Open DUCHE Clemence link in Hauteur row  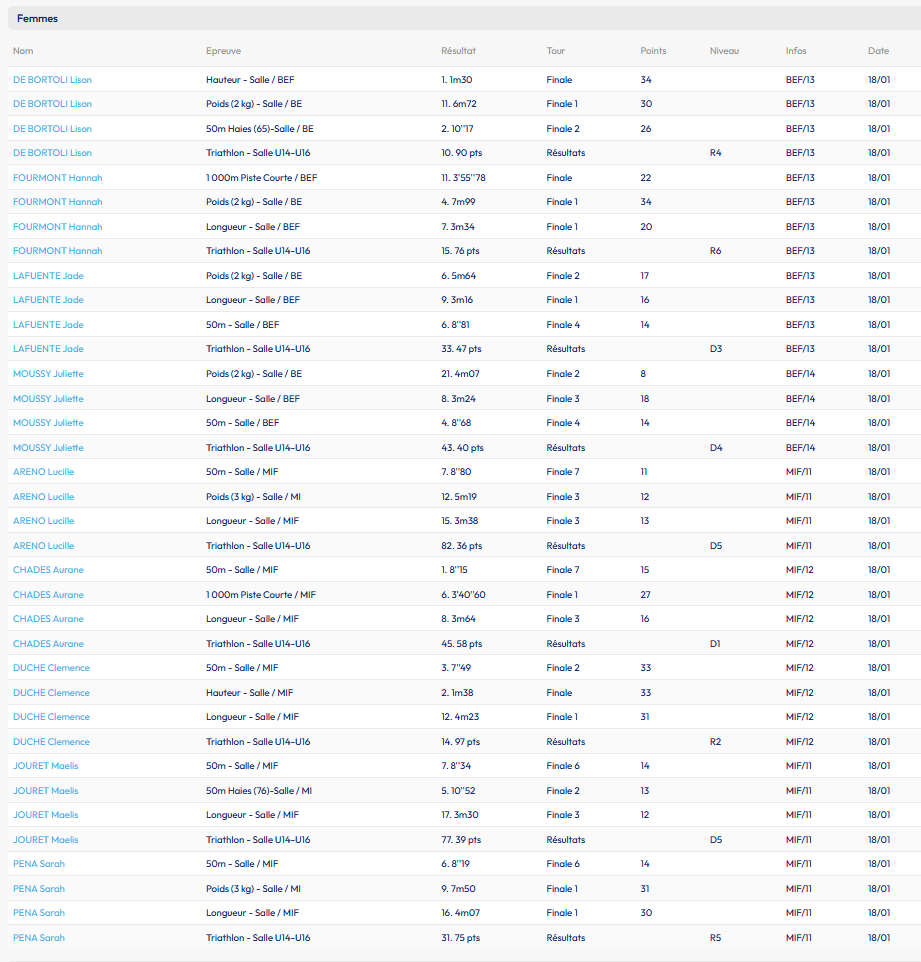point(51,693)
